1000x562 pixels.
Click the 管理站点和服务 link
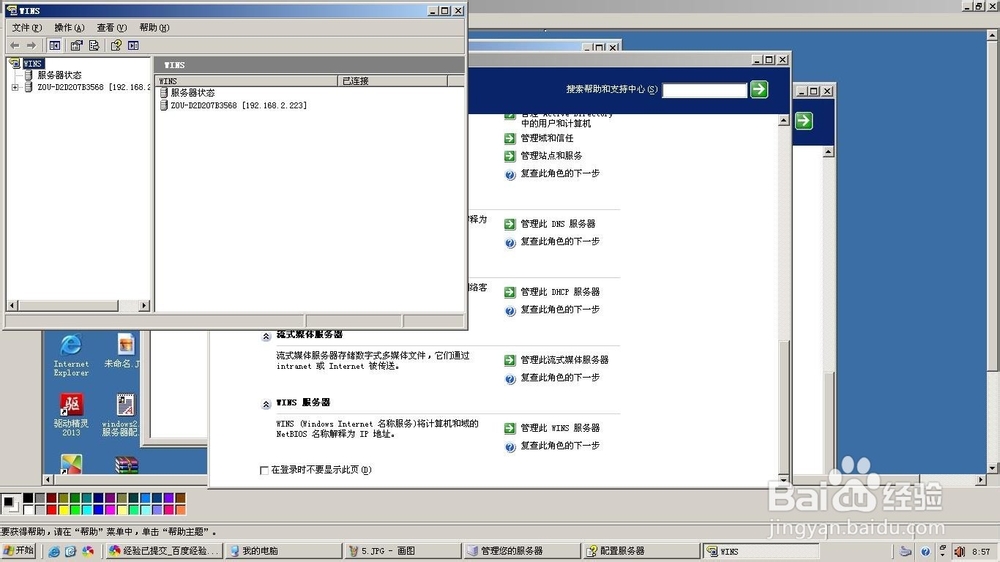click(551, 156)
